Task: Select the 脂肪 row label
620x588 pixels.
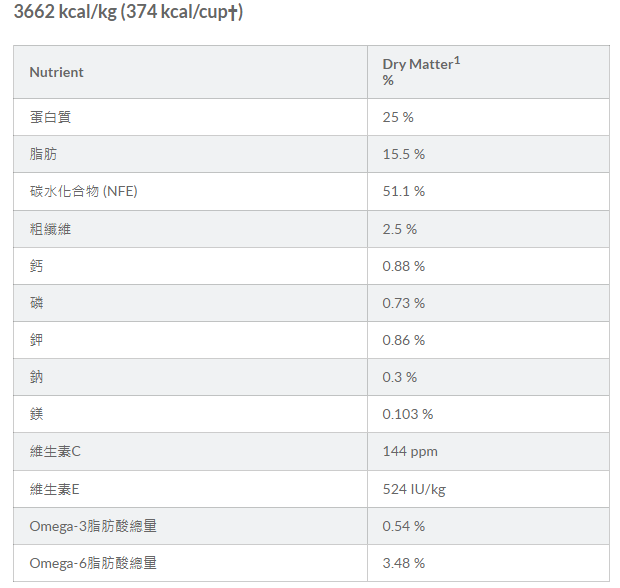Action: pyautogui.click(x=43, y=154)
